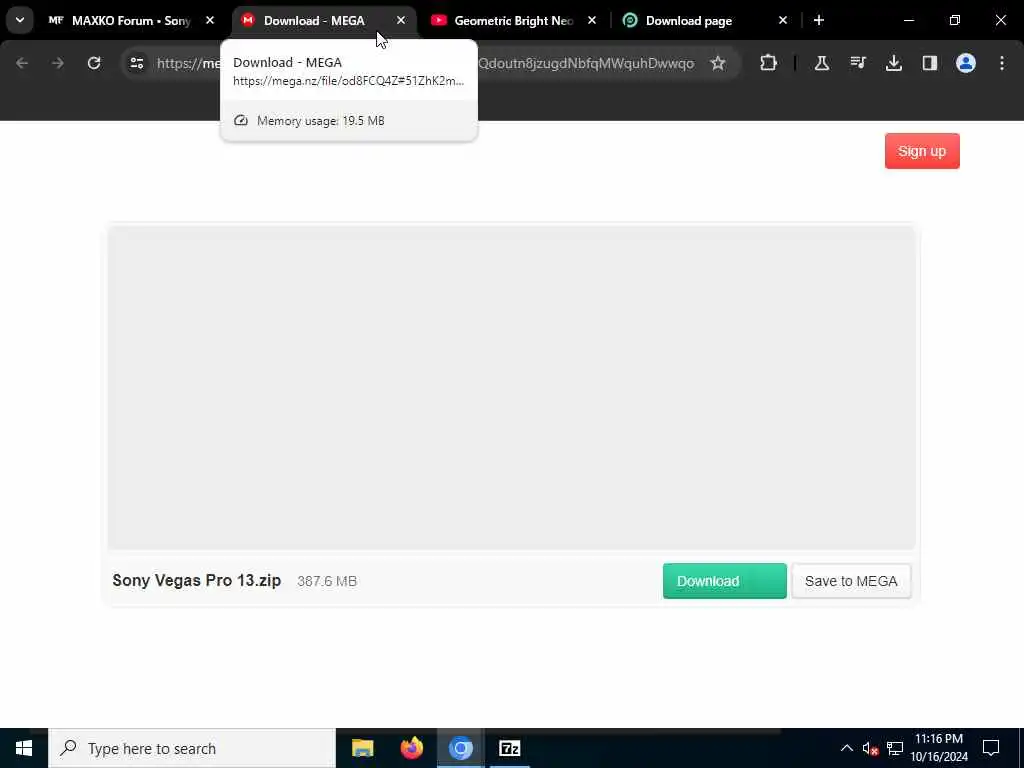
Task: Open 7-Zip from the taskbar
Action: pos(509,748)
